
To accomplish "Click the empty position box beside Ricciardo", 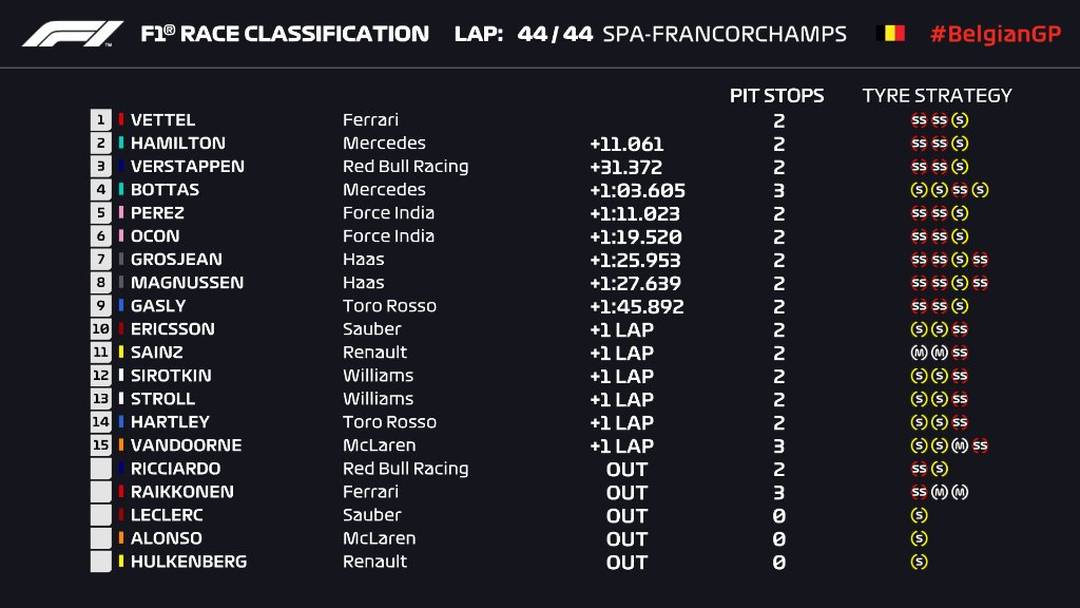I will [100, 468].
